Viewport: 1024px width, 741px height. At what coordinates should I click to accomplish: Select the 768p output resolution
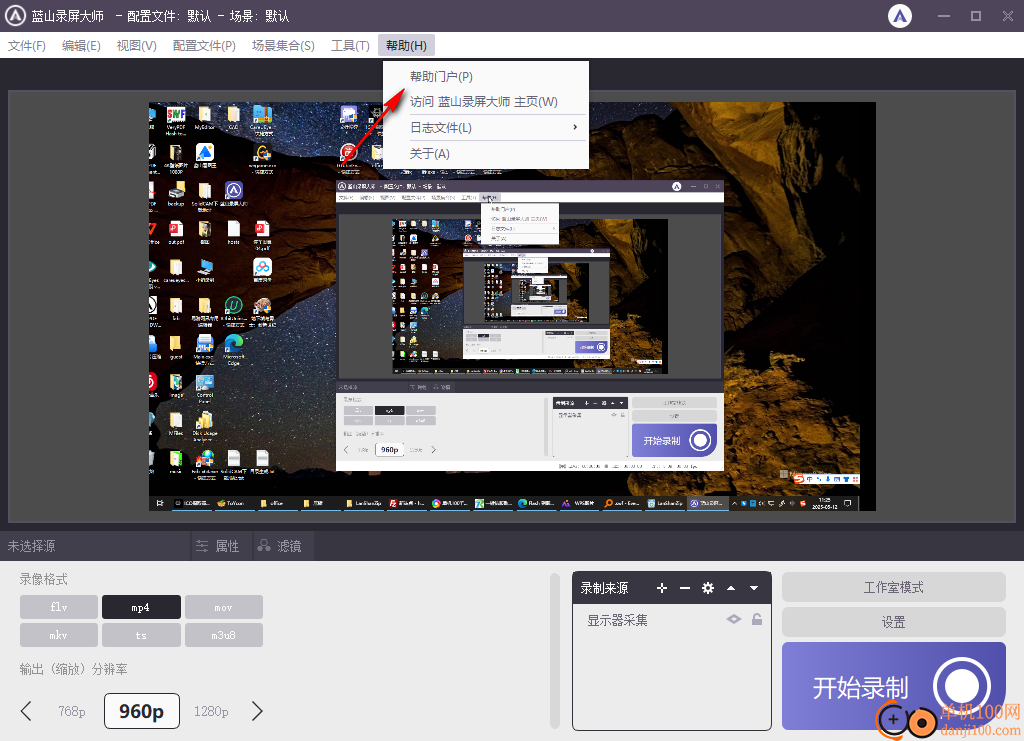72,711
